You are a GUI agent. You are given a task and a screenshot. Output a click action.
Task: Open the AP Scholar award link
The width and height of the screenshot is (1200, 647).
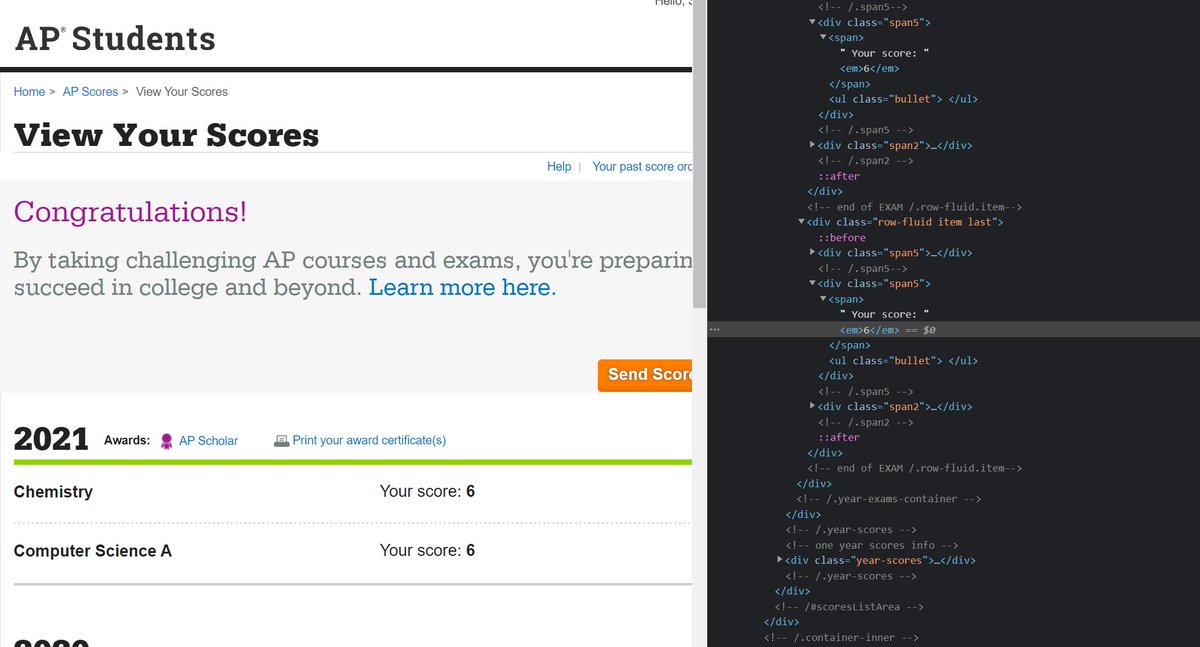click(x=208, y=441)
